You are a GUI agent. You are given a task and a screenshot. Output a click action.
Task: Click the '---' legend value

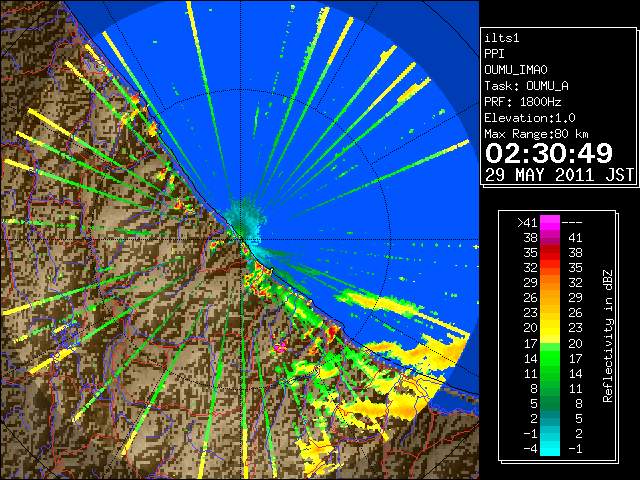coord(572,223)
